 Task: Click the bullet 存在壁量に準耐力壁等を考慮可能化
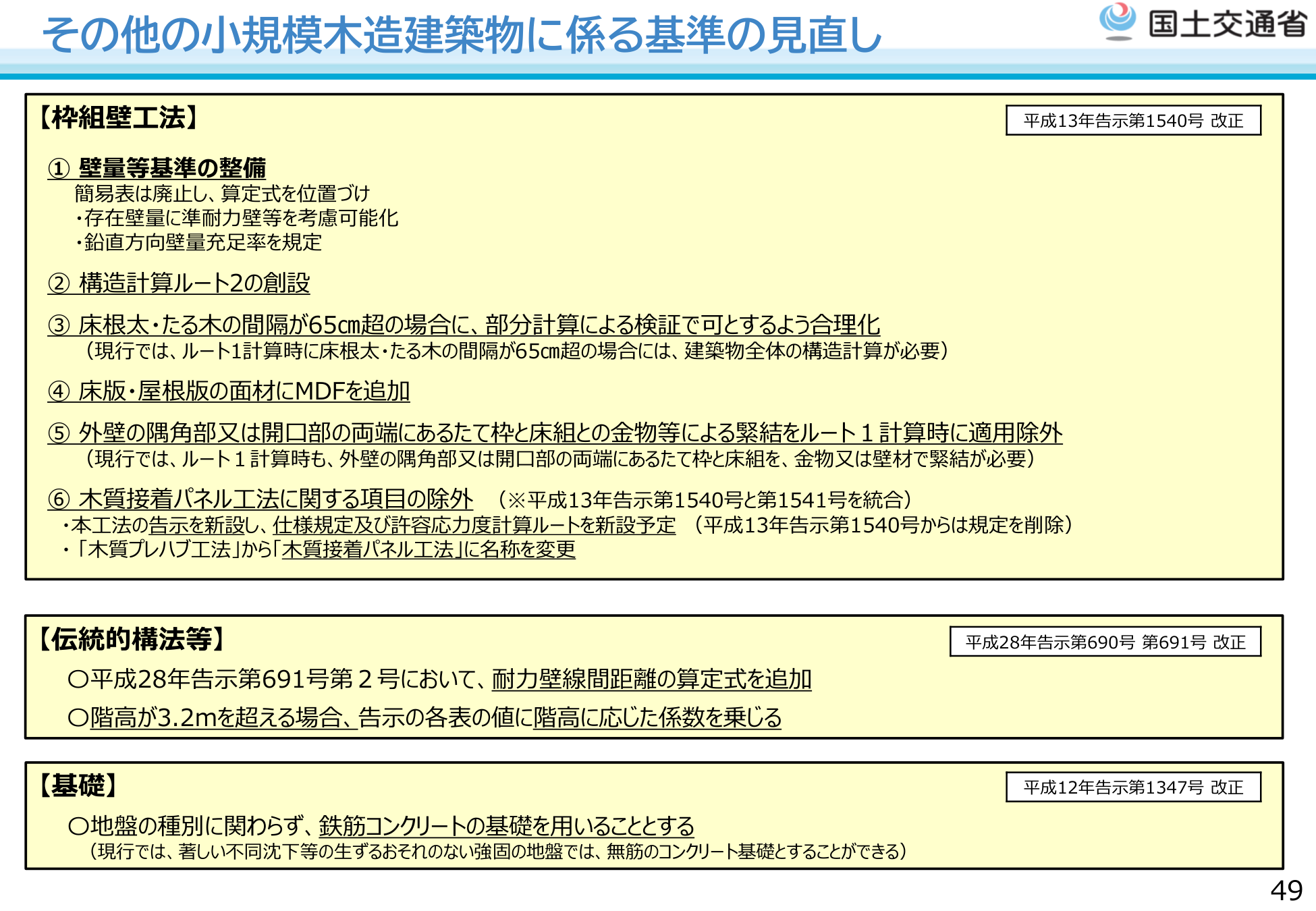pos(236,218)
